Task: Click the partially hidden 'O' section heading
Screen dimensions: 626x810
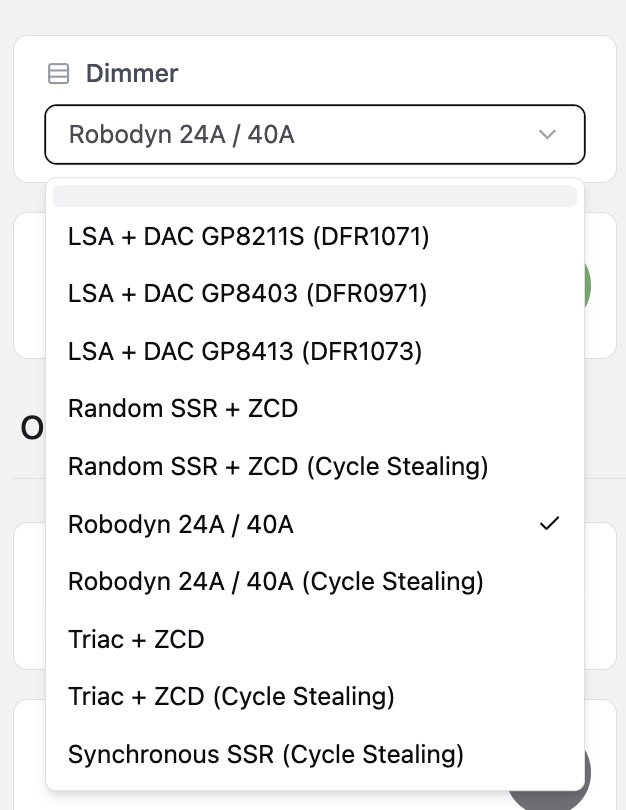Action: 31,428
